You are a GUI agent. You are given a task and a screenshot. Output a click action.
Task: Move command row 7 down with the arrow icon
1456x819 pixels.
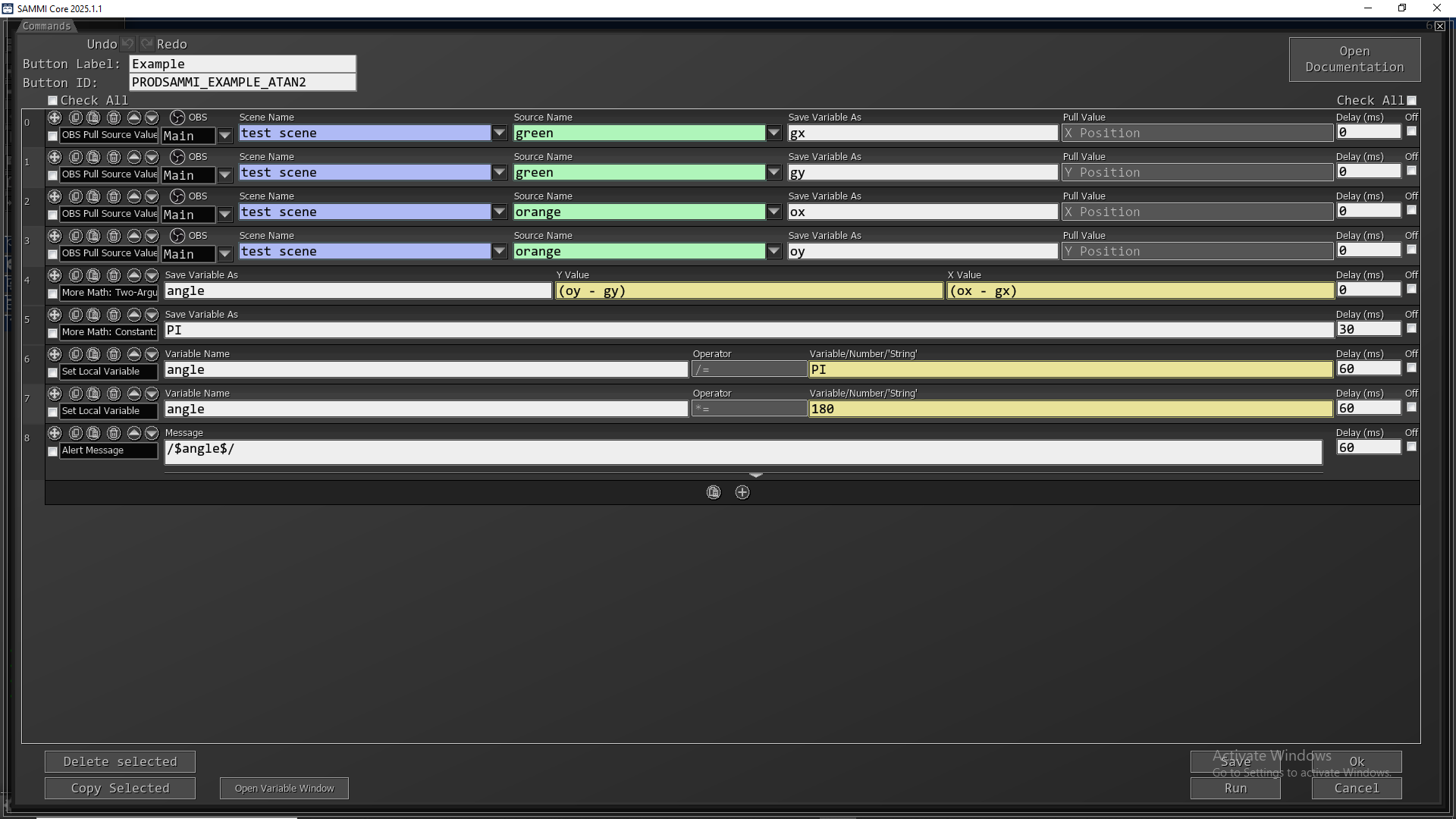click(x=152, y=394)
